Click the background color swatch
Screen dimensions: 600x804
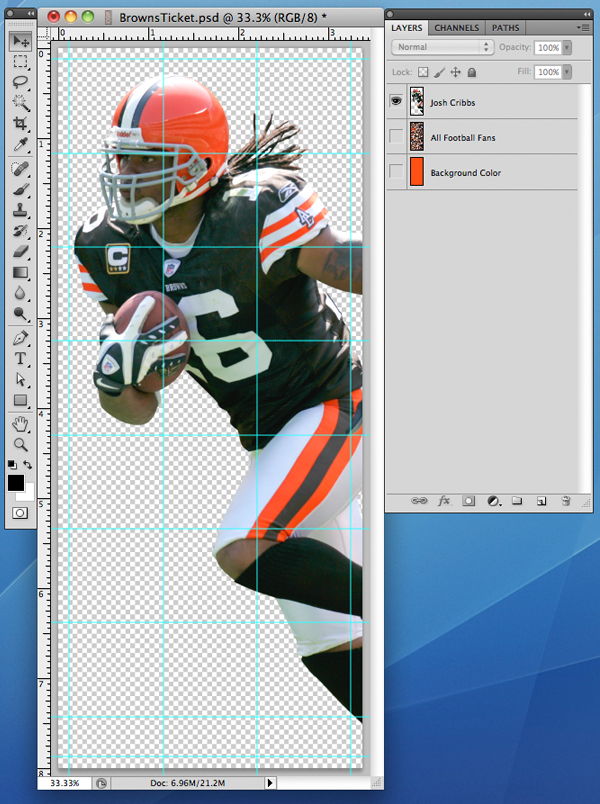tap(28, 494)
